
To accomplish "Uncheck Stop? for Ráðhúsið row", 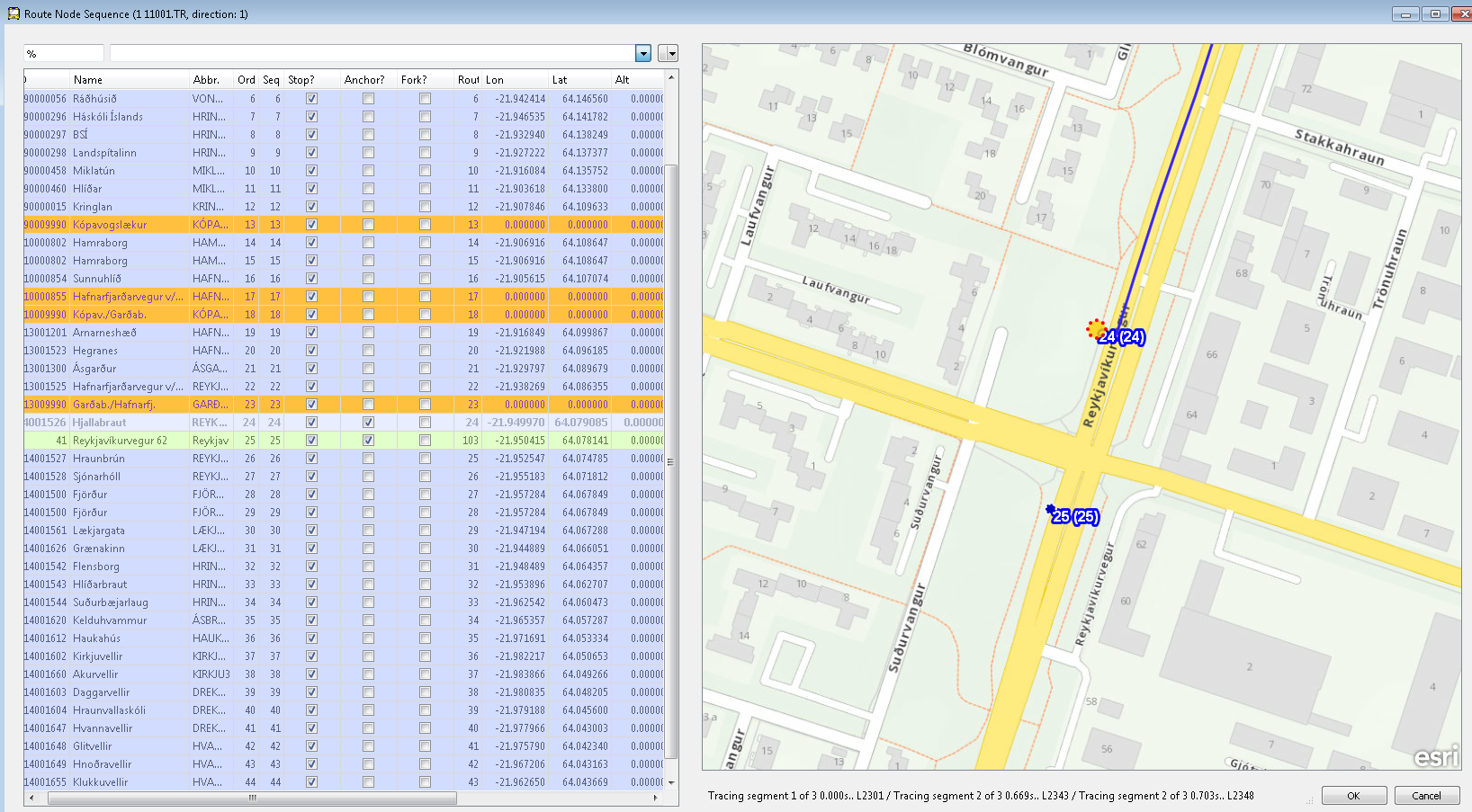I will [x=311, y=99].
